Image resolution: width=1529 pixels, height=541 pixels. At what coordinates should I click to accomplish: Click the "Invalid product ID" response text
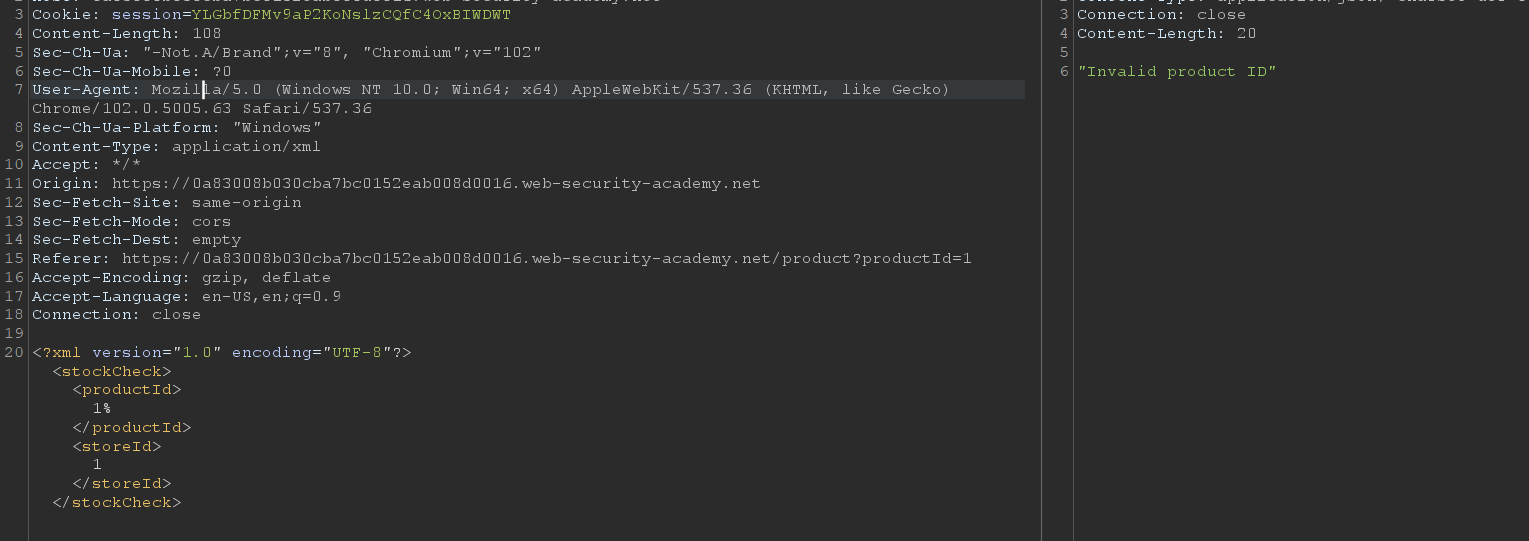[x=1177, y=72]
